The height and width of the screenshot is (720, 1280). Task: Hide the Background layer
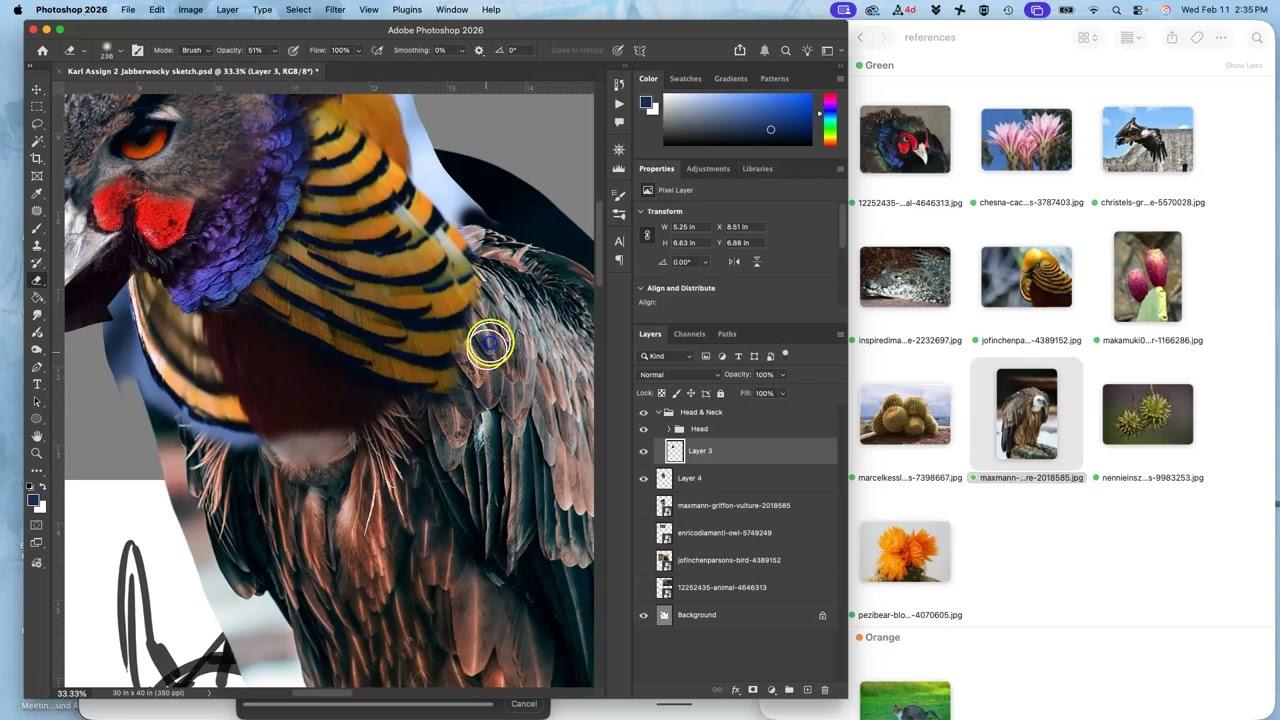point(643,615)
